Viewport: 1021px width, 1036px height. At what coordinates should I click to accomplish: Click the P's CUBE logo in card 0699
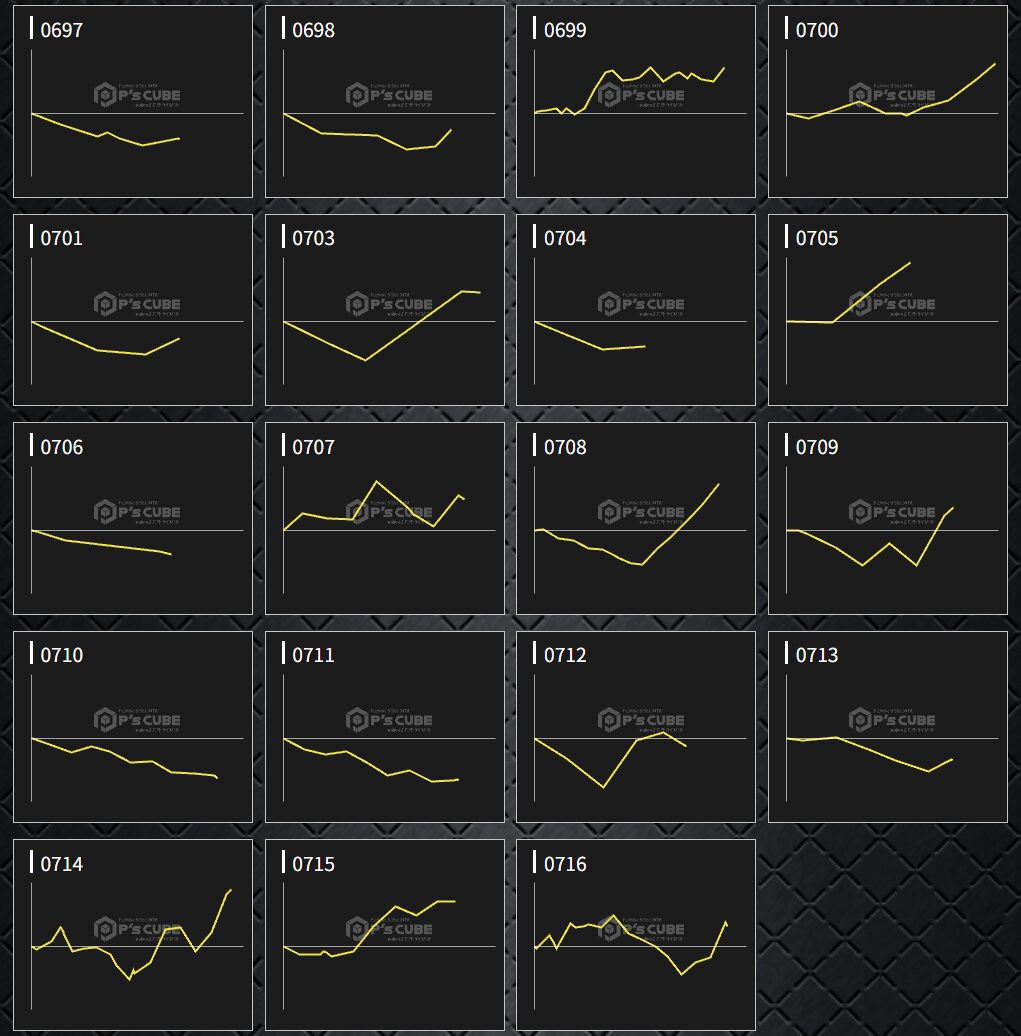641,95
